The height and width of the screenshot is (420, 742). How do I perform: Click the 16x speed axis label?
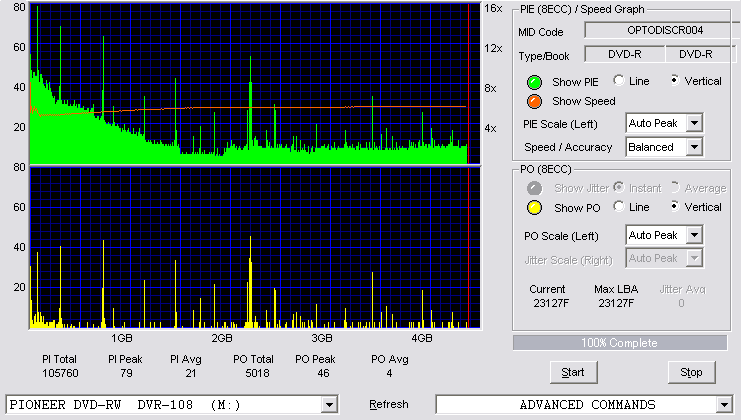click(x=493, y=9)
